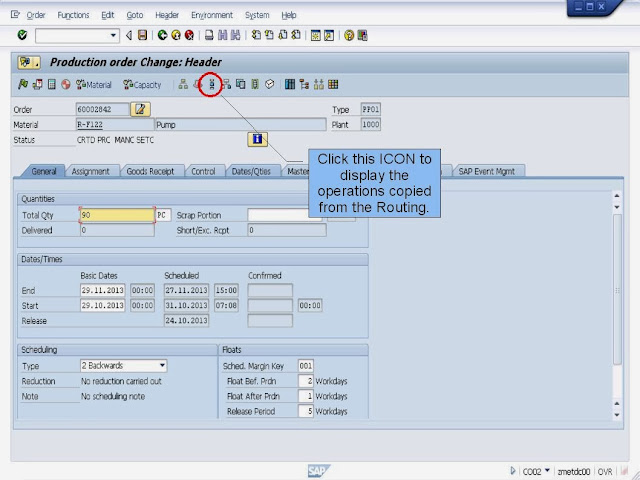This screenshot has width=640, height=480.
Task: Click the Next Page icon
Action: (282, 36)
